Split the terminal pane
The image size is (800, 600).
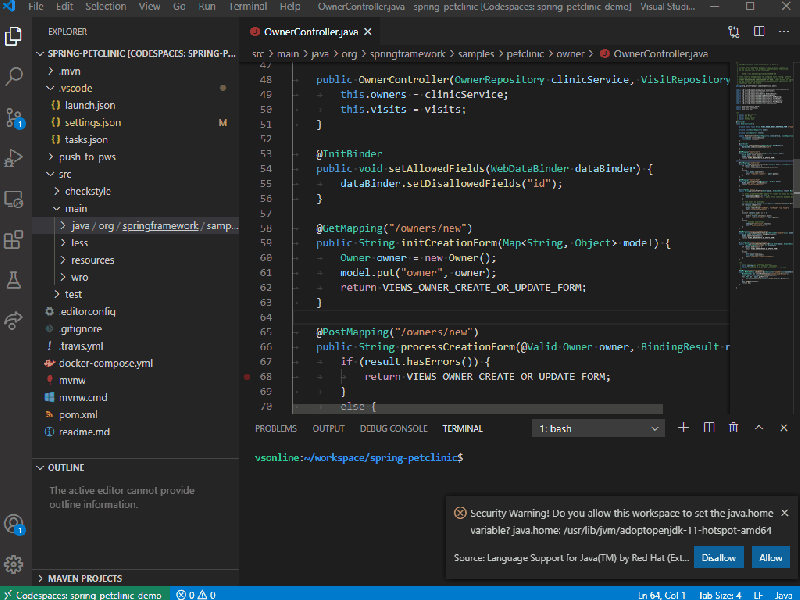pyautogui.click(x=709, y=427)
